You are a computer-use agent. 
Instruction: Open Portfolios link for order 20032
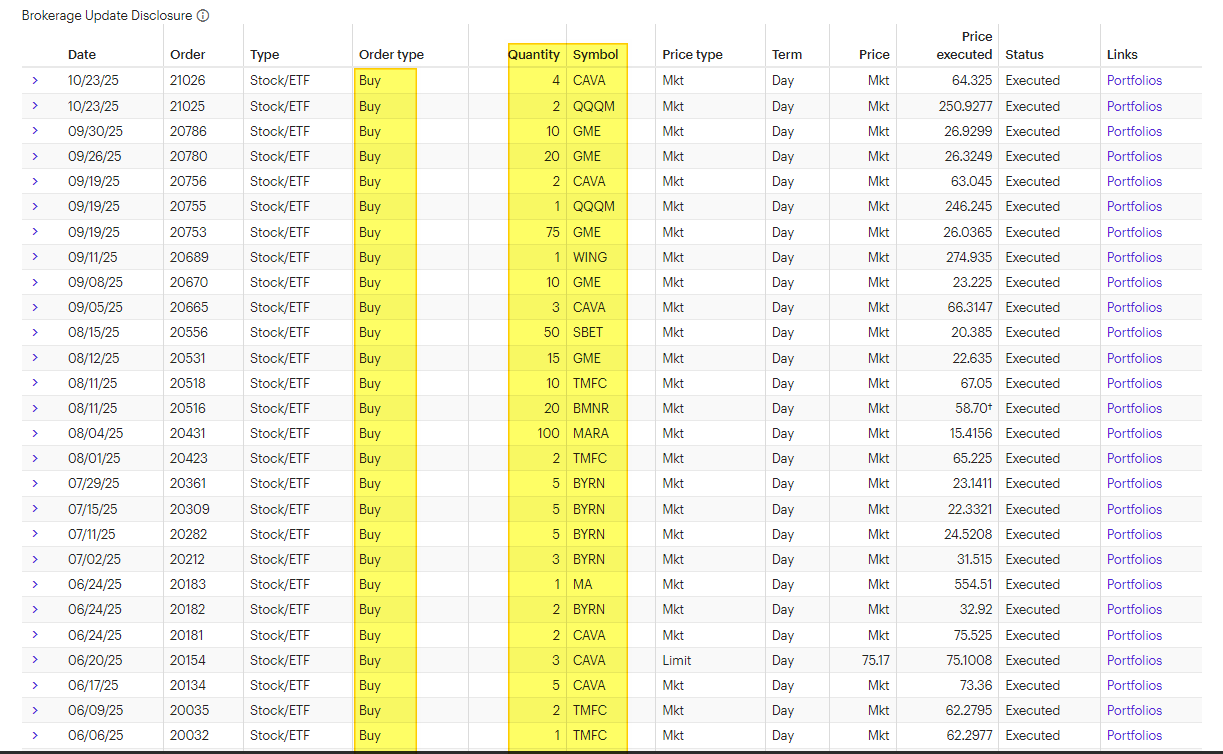(x=1134, y=735)
